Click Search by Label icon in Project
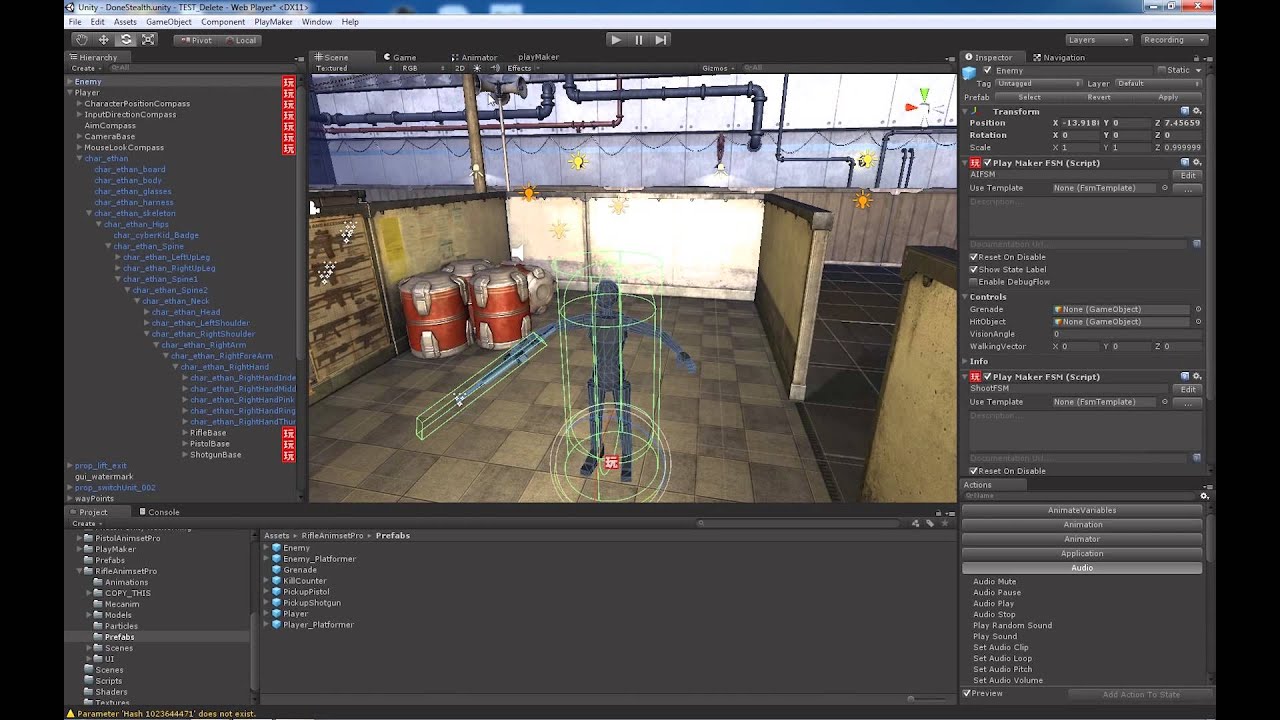The height and width of the screenshot is (720, 1280). (x=930, y=523)
